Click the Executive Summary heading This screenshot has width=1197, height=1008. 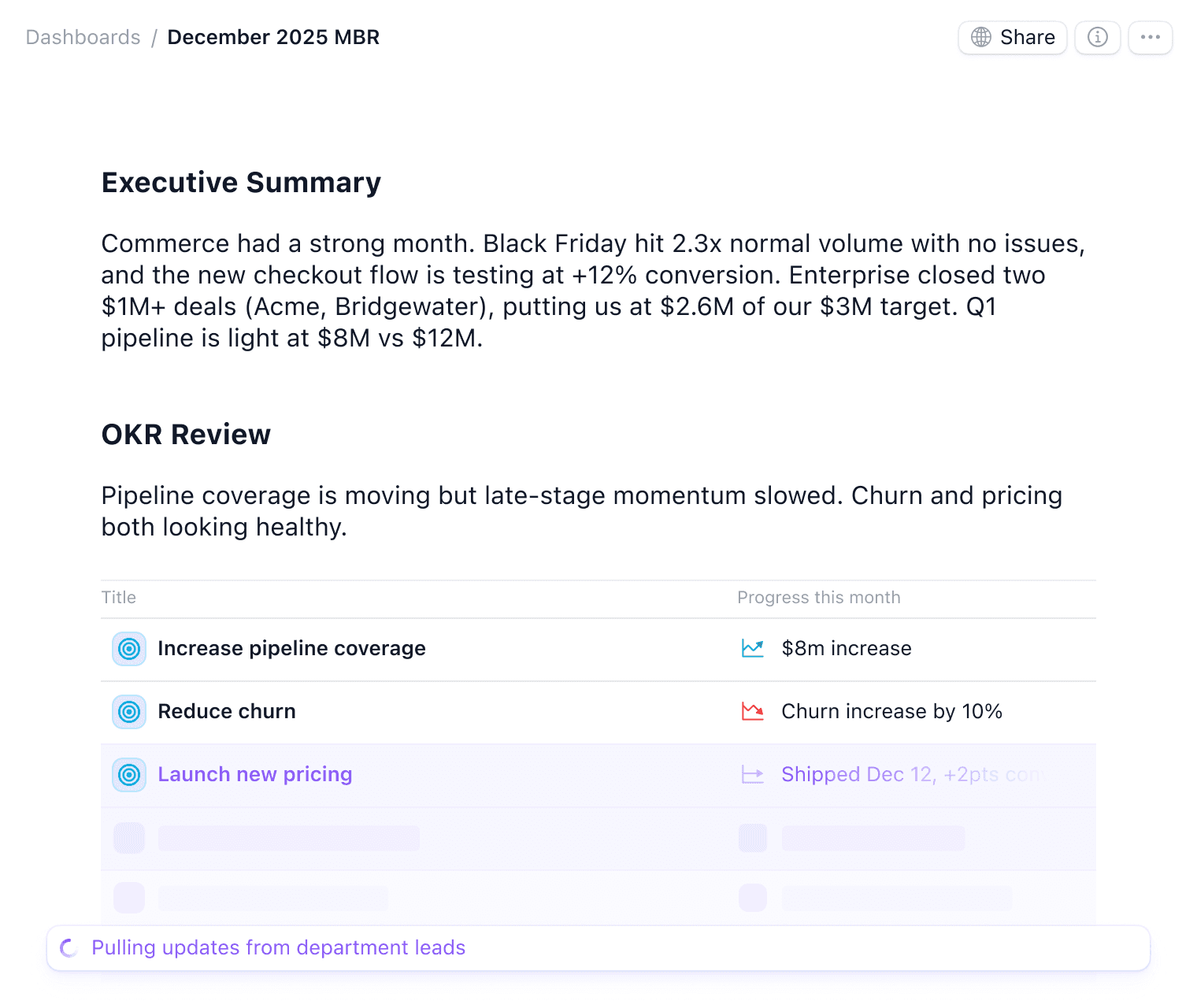pos(241,183)
